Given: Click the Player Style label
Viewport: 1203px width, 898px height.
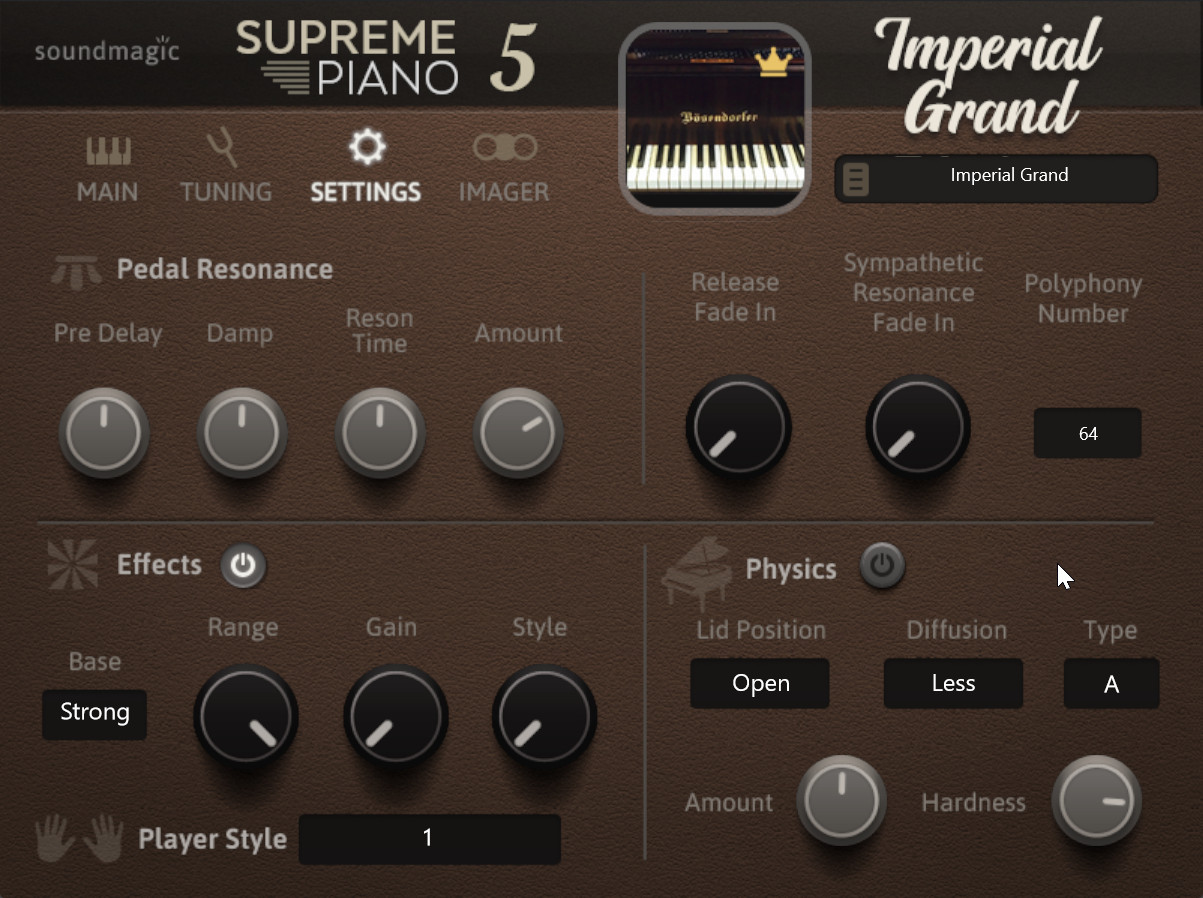Looking at the screenshot, I should tap(212, 839).
